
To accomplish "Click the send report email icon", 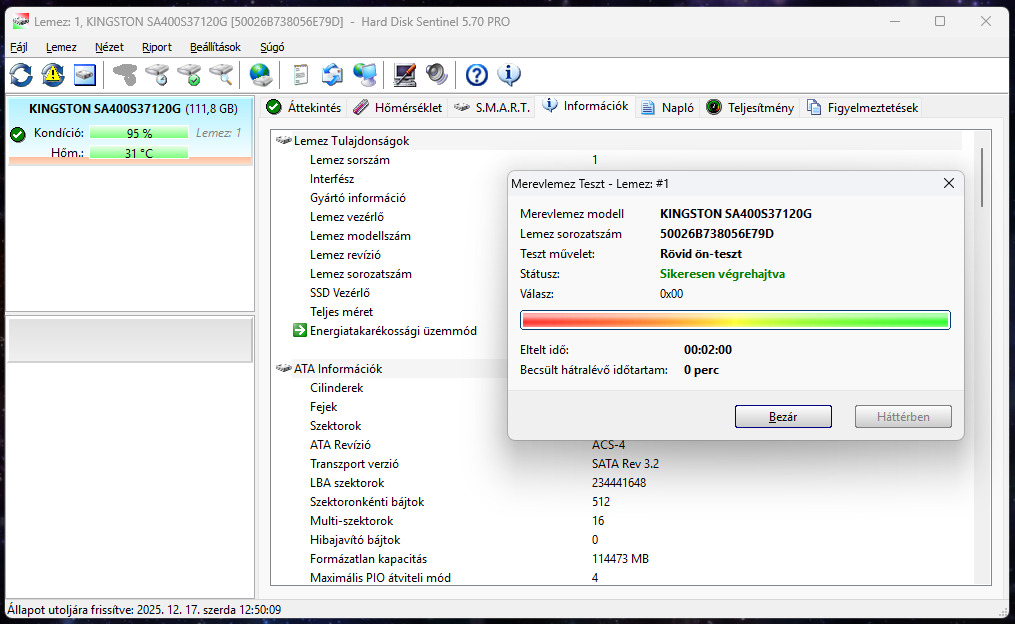I will point(333,75).
